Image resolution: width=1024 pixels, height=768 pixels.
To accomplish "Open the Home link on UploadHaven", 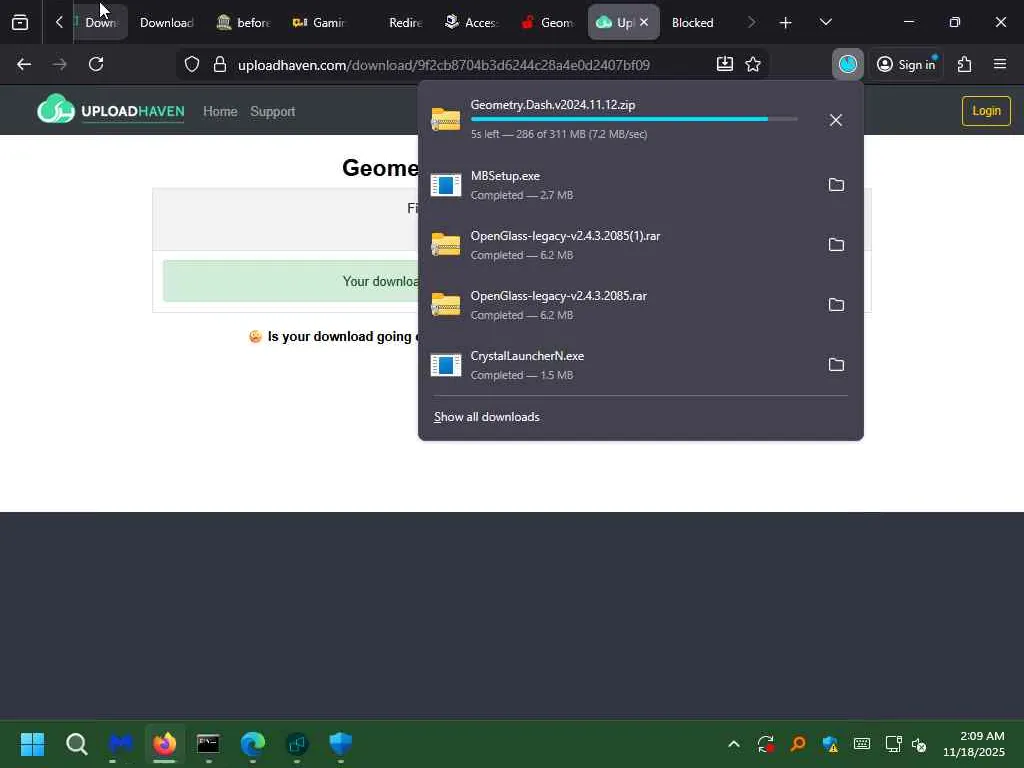I will [x=220, y=111].
